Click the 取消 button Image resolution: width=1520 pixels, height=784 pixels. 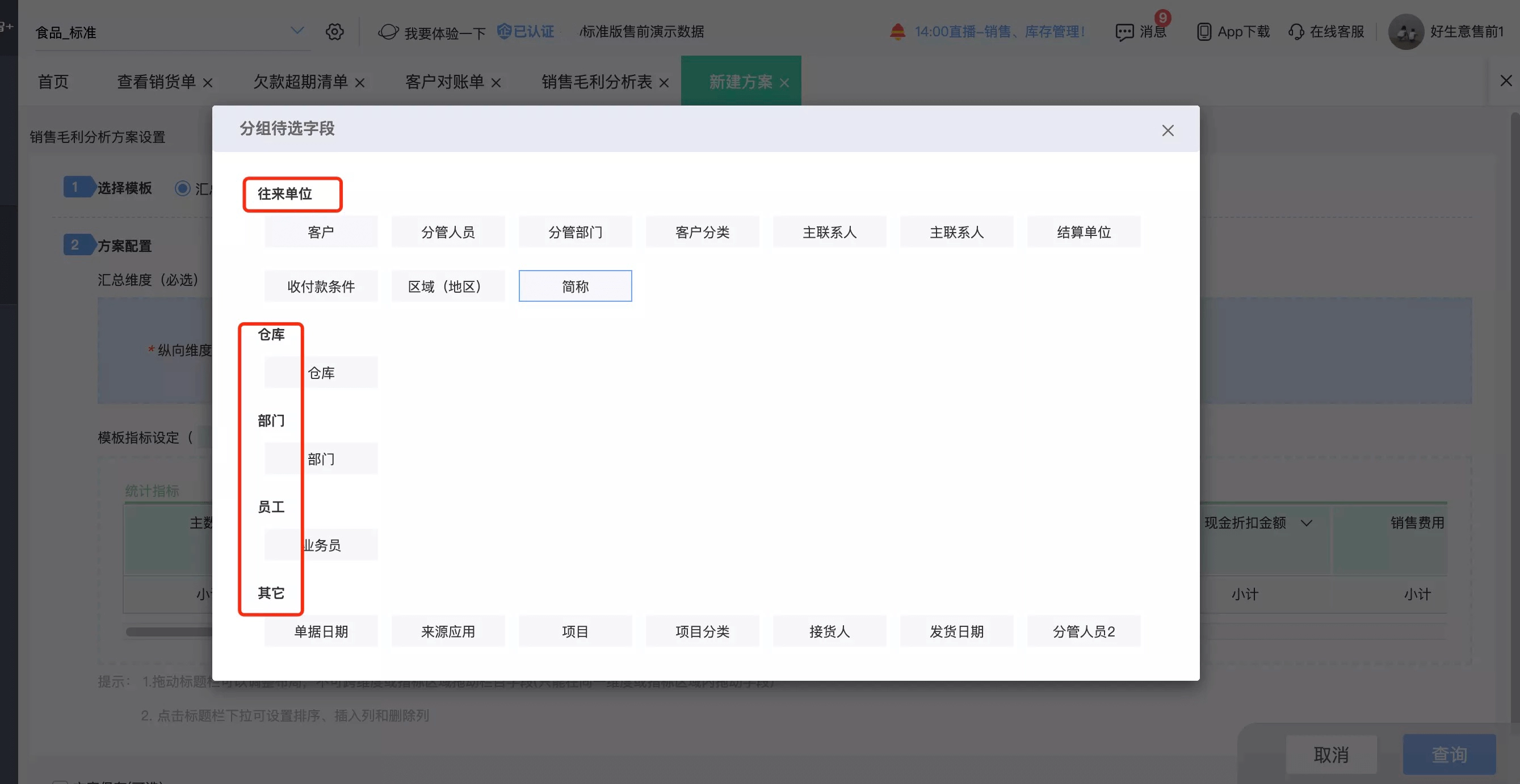1331,755
